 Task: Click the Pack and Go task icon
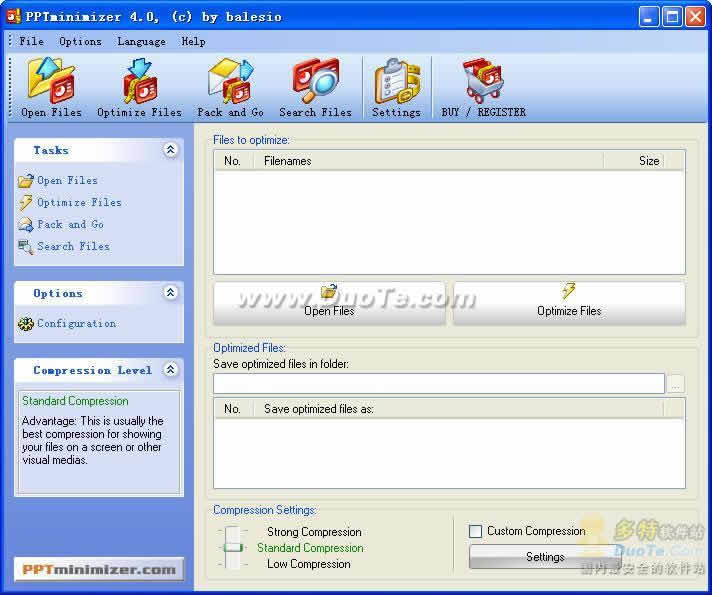[x=25, y=224]
